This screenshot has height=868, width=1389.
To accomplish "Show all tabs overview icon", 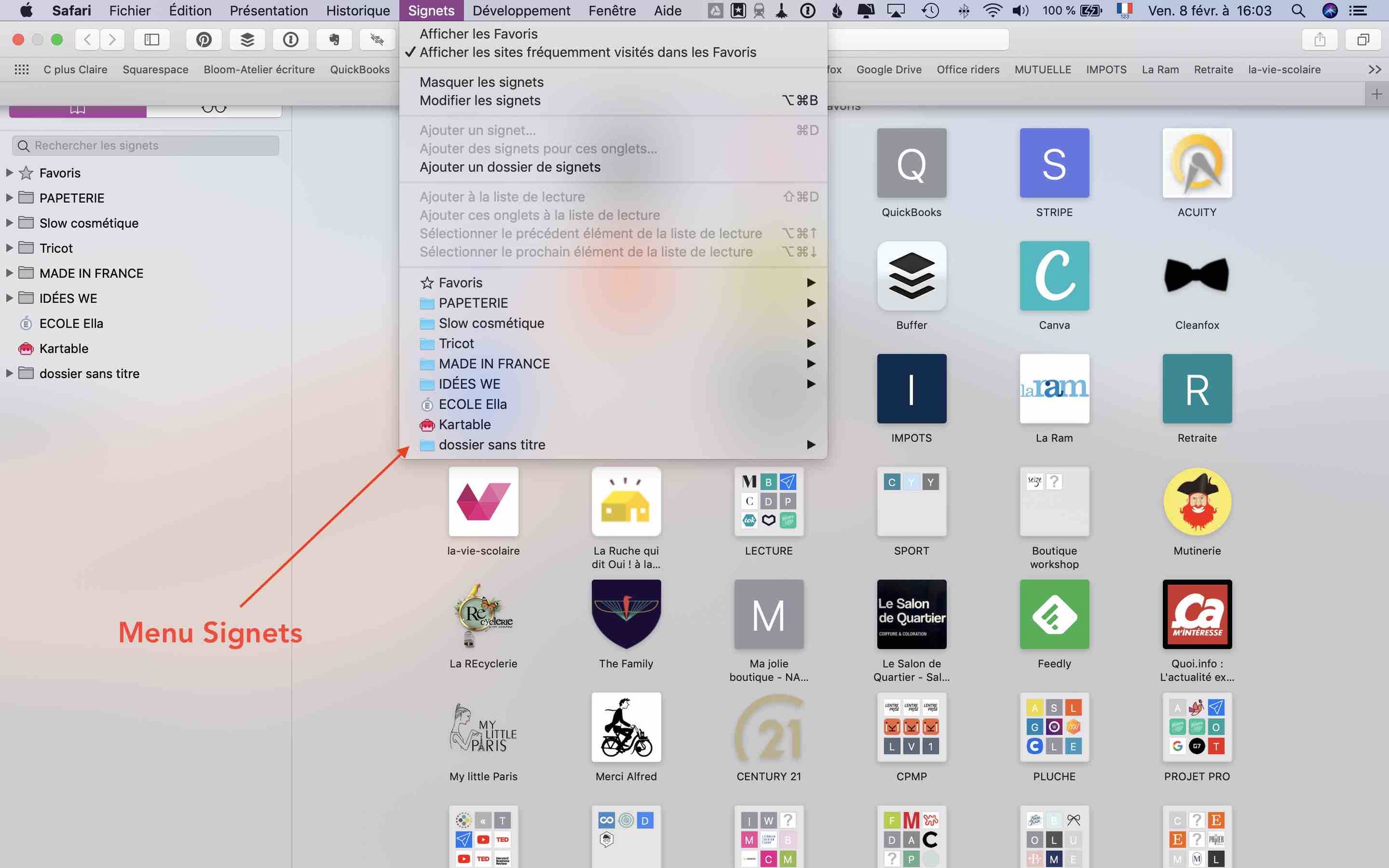I will 1362,39.
